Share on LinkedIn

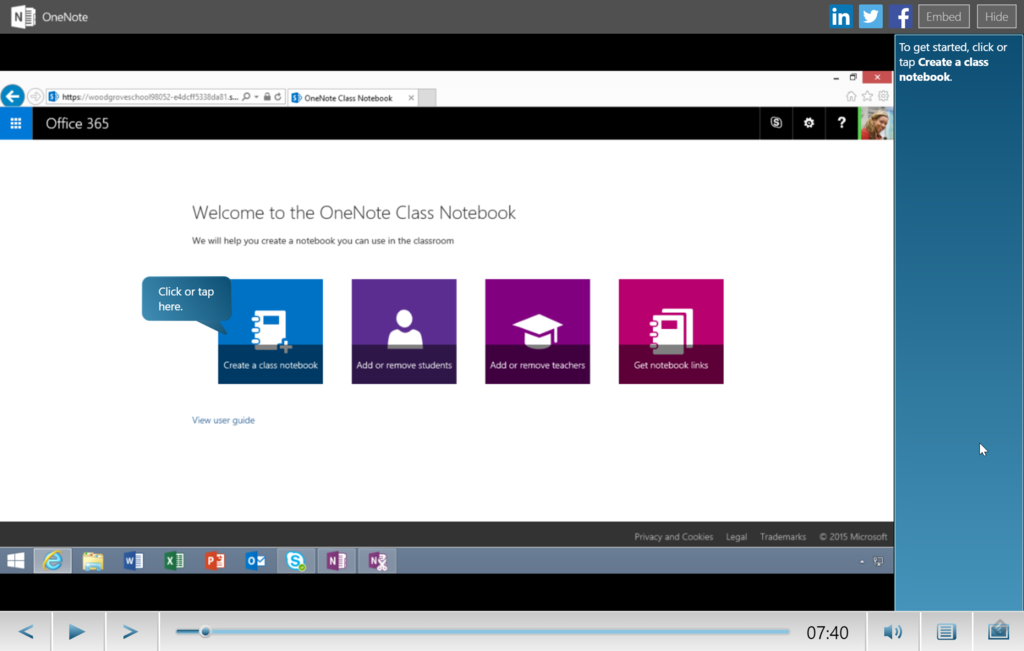pos(840,16)
